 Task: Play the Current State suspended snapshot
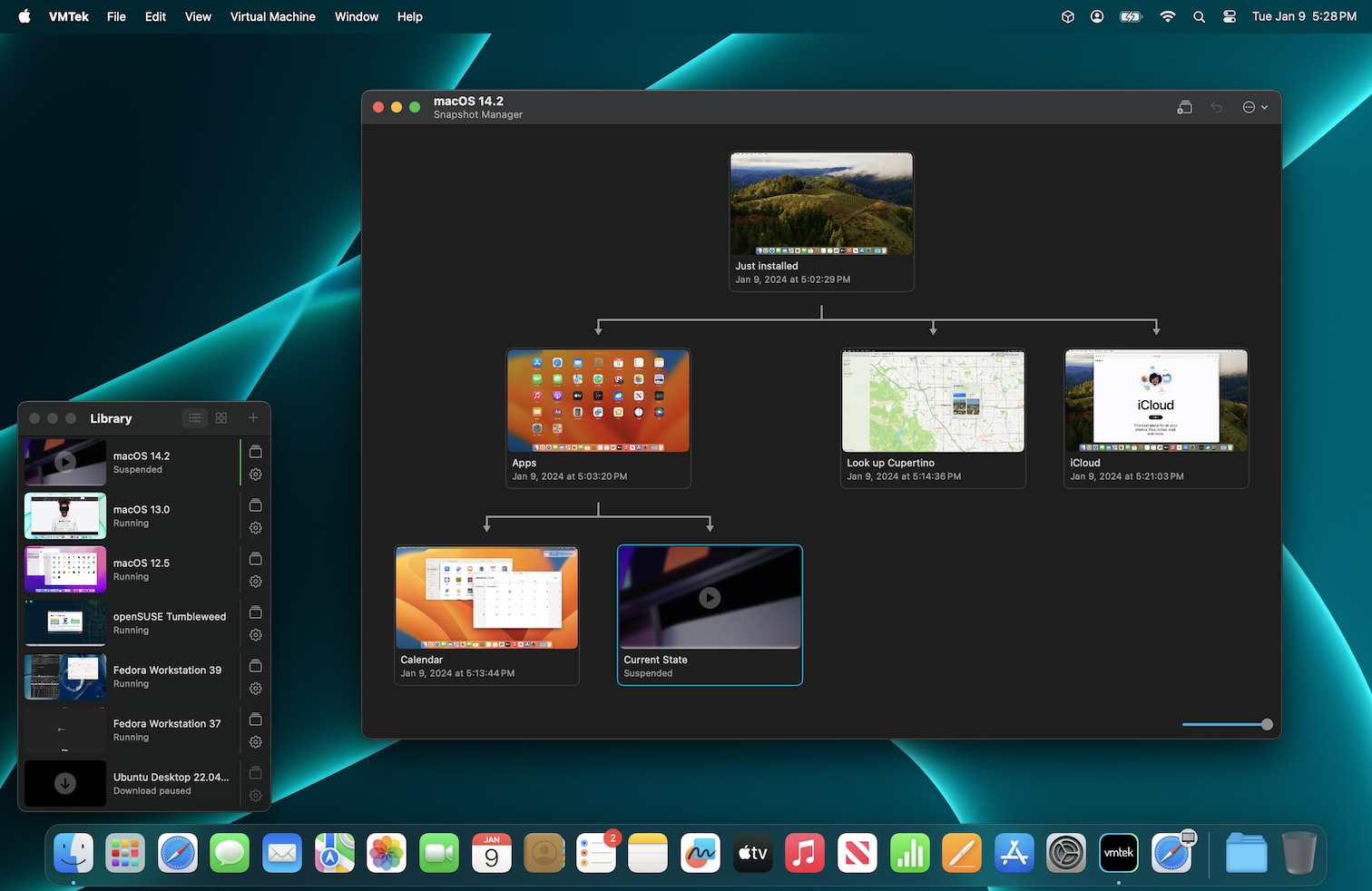point(710,597)
